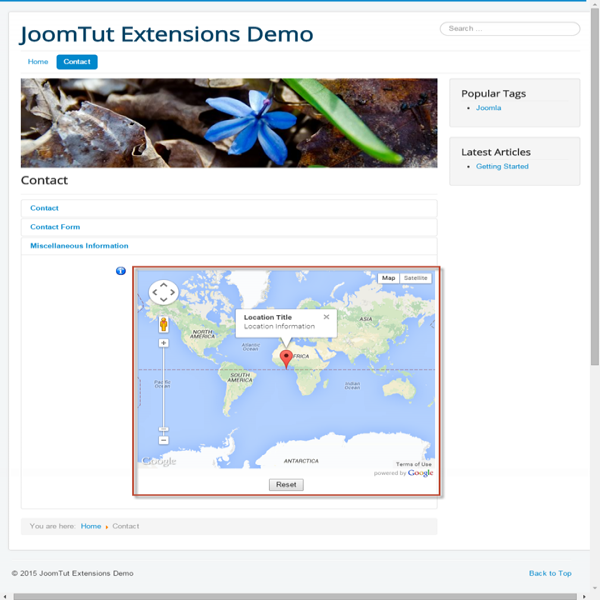Click the horizontal page scrollbar
This screenshot has width=600, height=600.
click(x=295, y=597)
